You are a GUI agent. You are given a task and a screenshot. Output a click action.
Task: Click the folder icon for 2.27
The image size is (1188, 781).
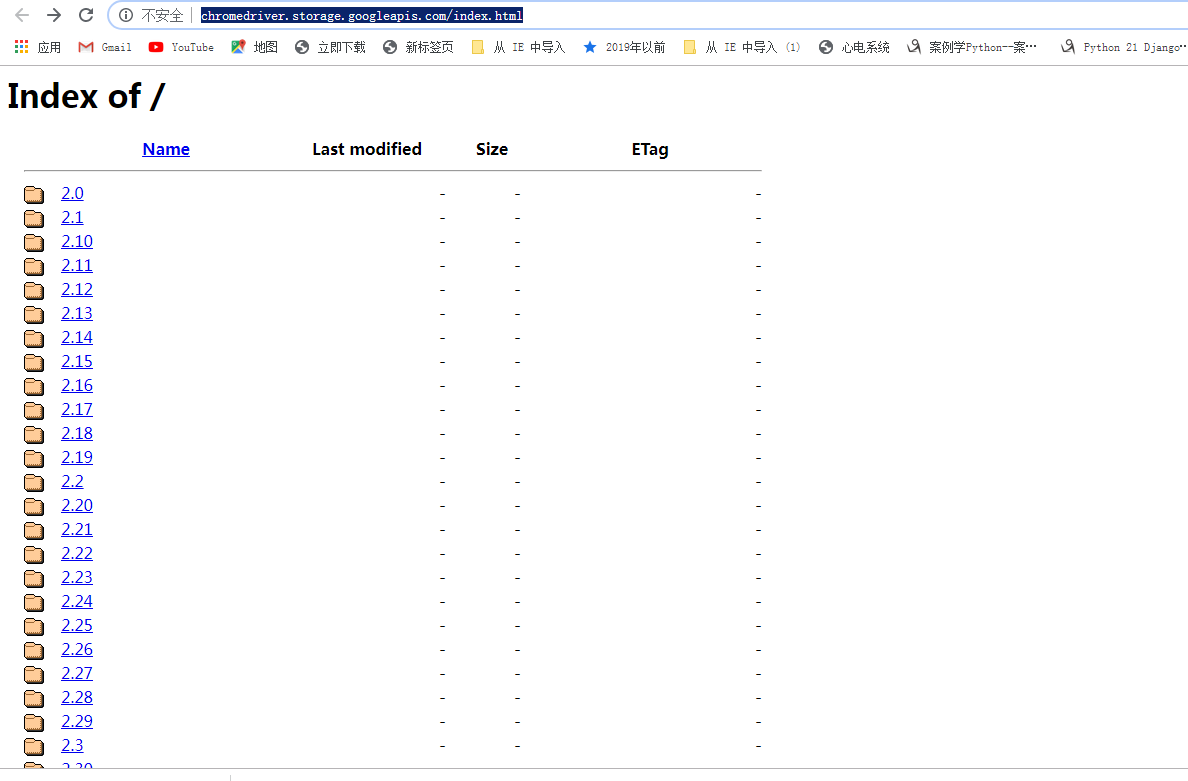tap(34, 674)
